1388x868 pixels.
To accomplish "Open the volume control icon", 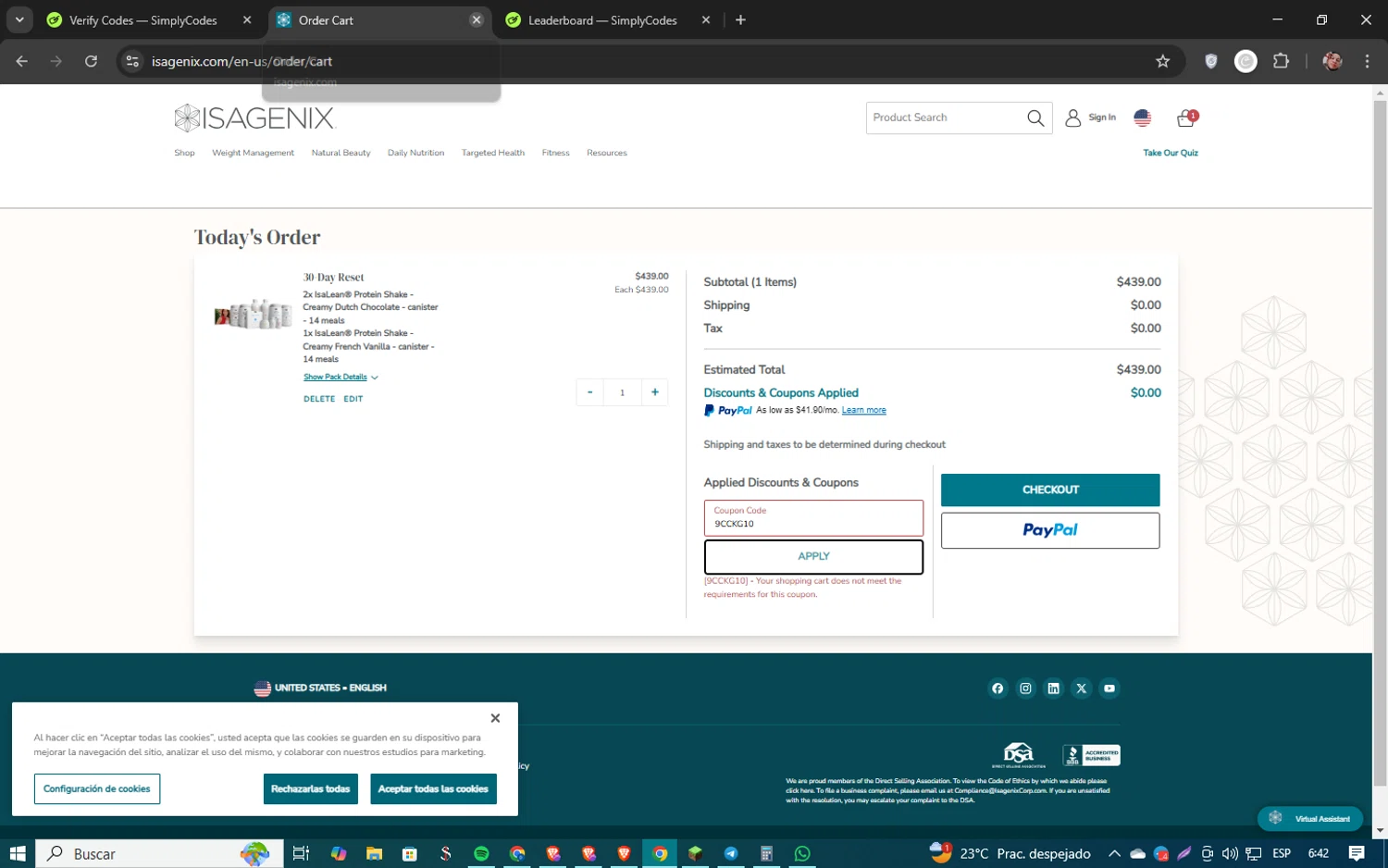I will [x=1230, y=854].
